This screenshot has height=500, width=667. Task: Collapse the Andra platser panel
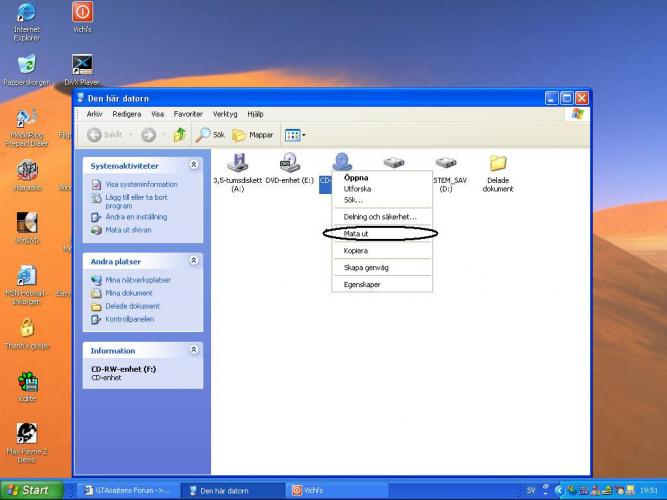pyautogui.click(x=193, y=261)
